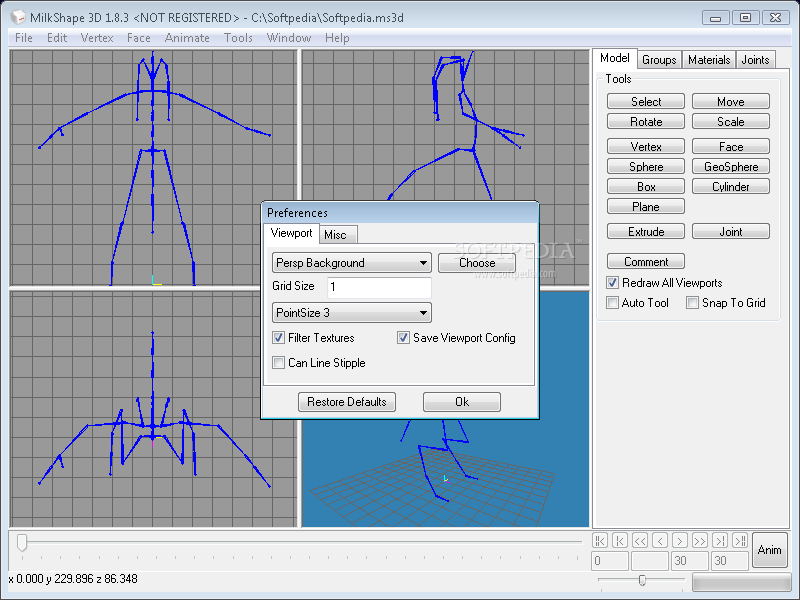Click the front view skeleton viewport

[153, 168]
